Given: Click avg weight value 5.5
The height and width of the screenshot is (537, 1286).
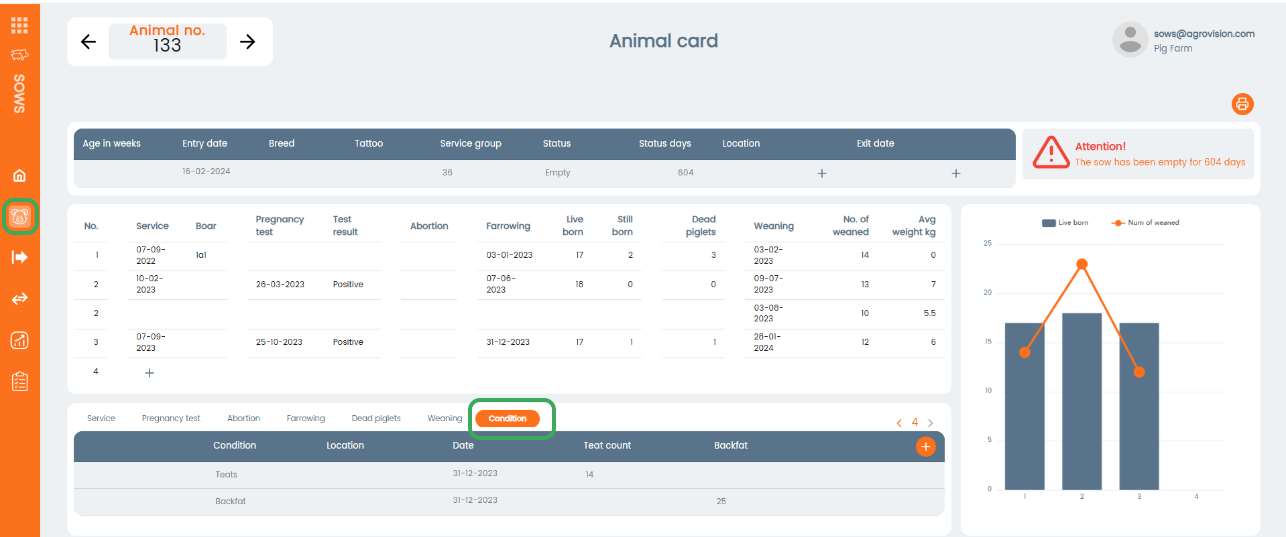Looking at the screenshot, I should click(929, 313).
